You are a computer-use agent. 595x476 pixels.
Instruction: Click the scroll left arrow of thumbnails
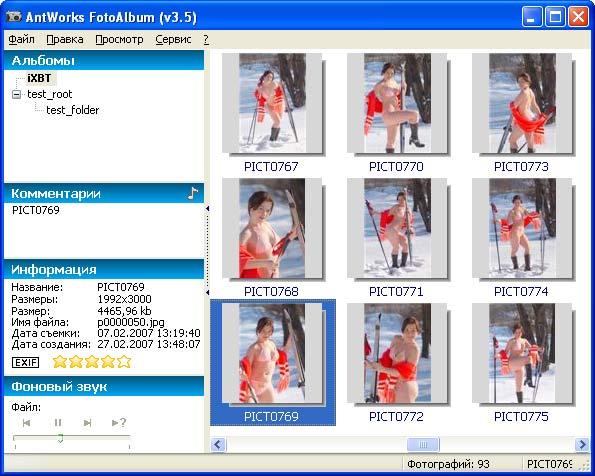[x=218, y=444]
